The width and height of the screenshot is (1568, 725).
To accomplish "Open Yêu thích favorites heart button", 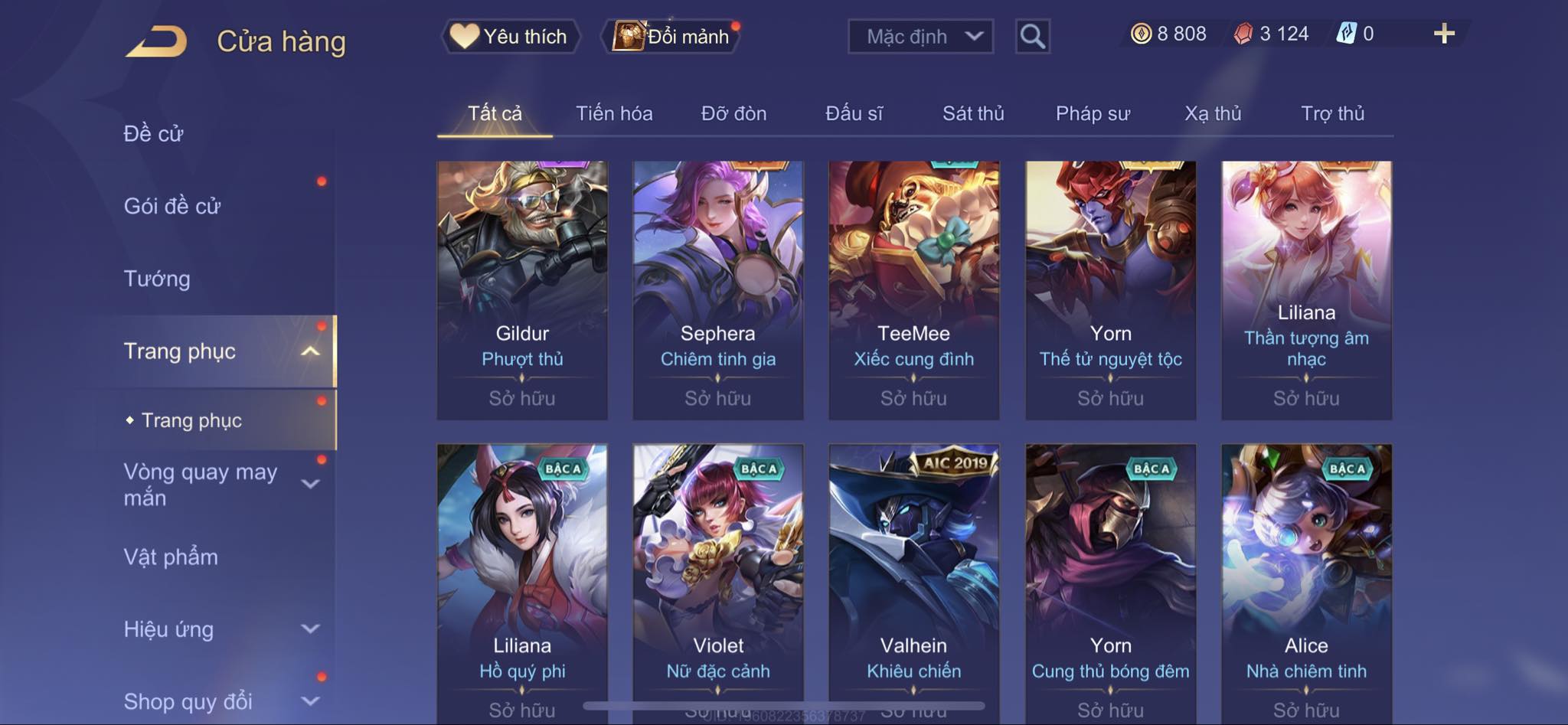I will [510, 36].
